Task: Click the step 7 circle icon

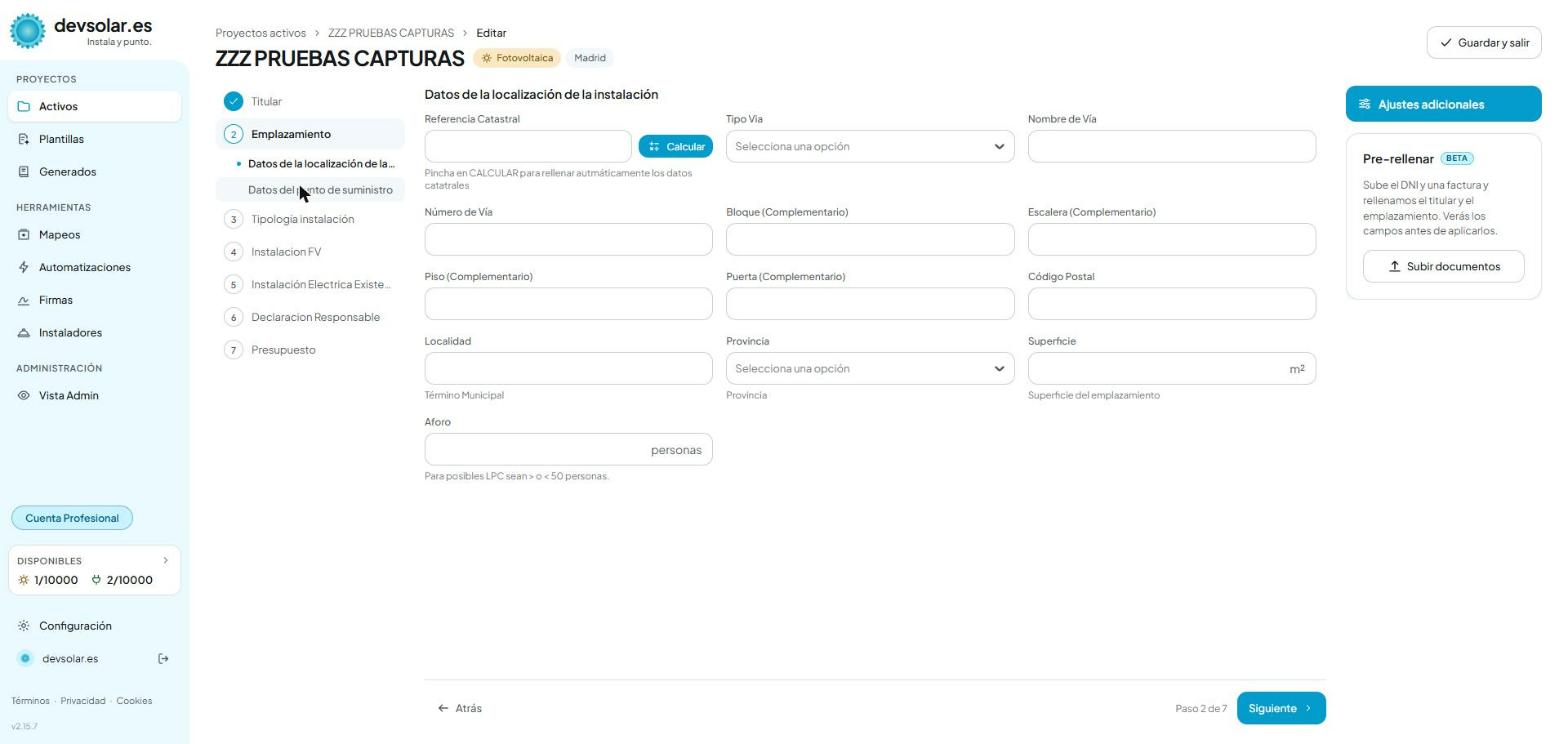Action: [234, 350]
